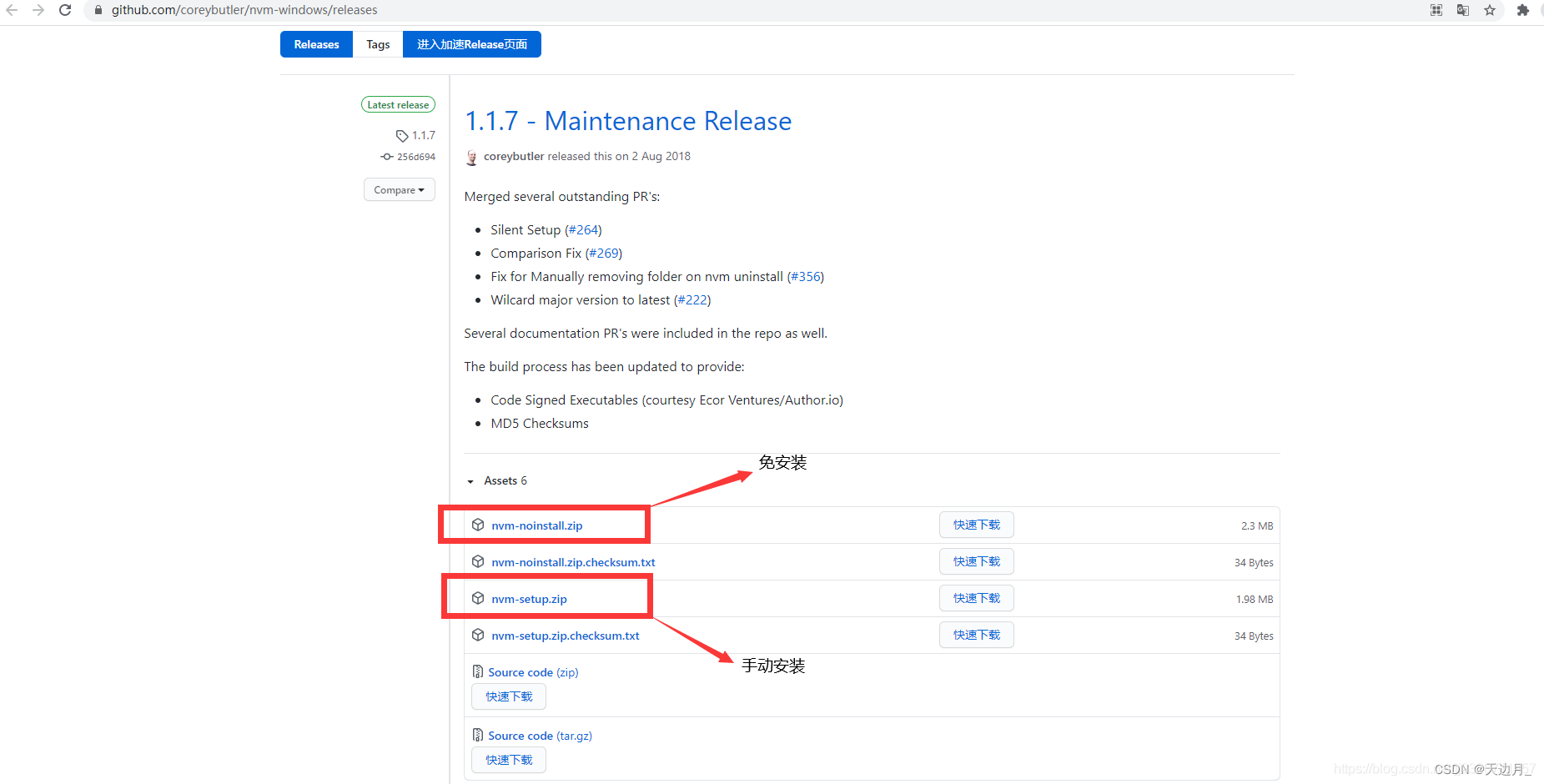The image size is (1544, 784).
Task: Click 快速下载 for nvm-noinstall.zip.checksum.txt
Action: [977, 561]
